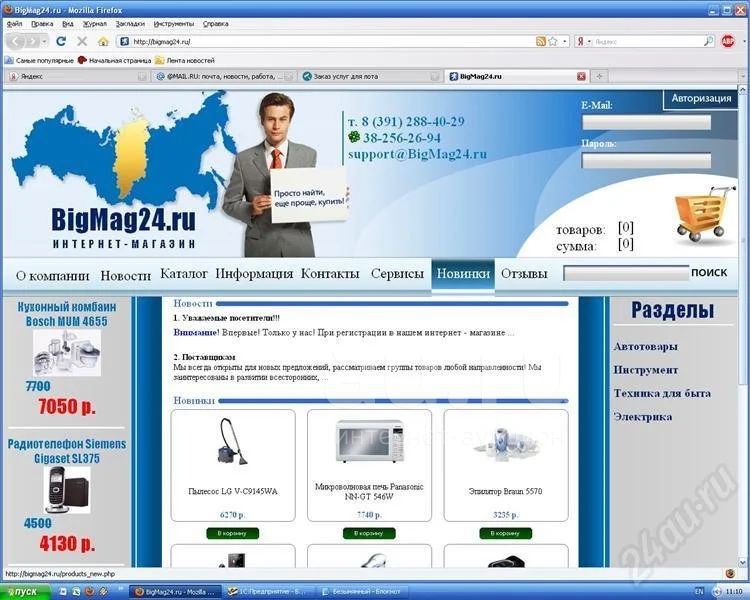Open the Лента новостей bookmark folder
Viewport: 750px width, 600px height.
coord(185,61)
